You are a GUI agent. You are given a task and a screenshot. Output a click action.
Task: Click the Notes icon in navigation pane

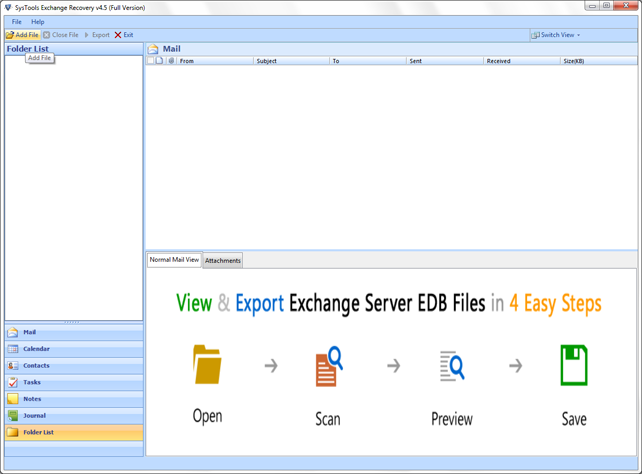click(13, 399)
